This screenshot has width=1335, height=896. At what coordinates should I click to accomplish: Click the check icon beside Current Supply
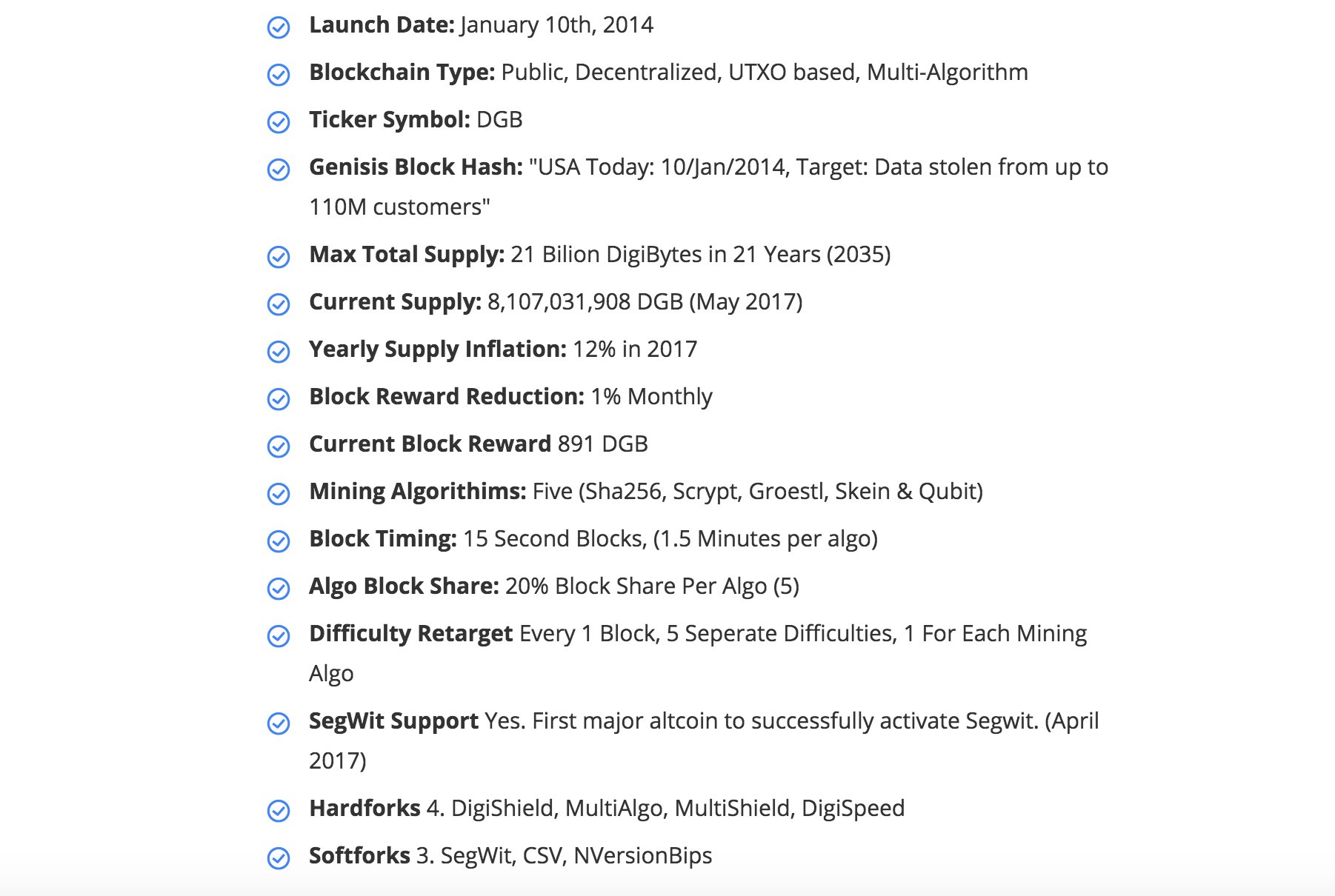279,304
